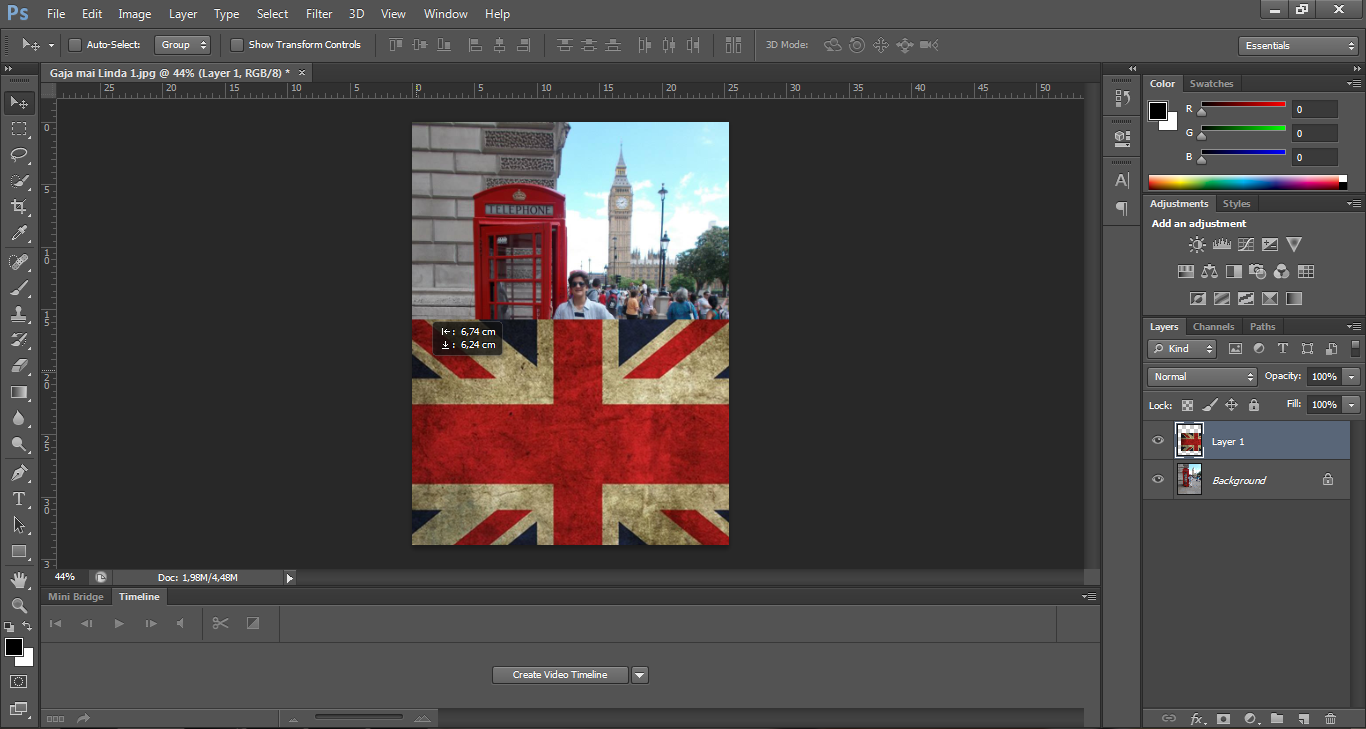
Task: Click the zoom percentage field 44%
Action: click(65, 577)
